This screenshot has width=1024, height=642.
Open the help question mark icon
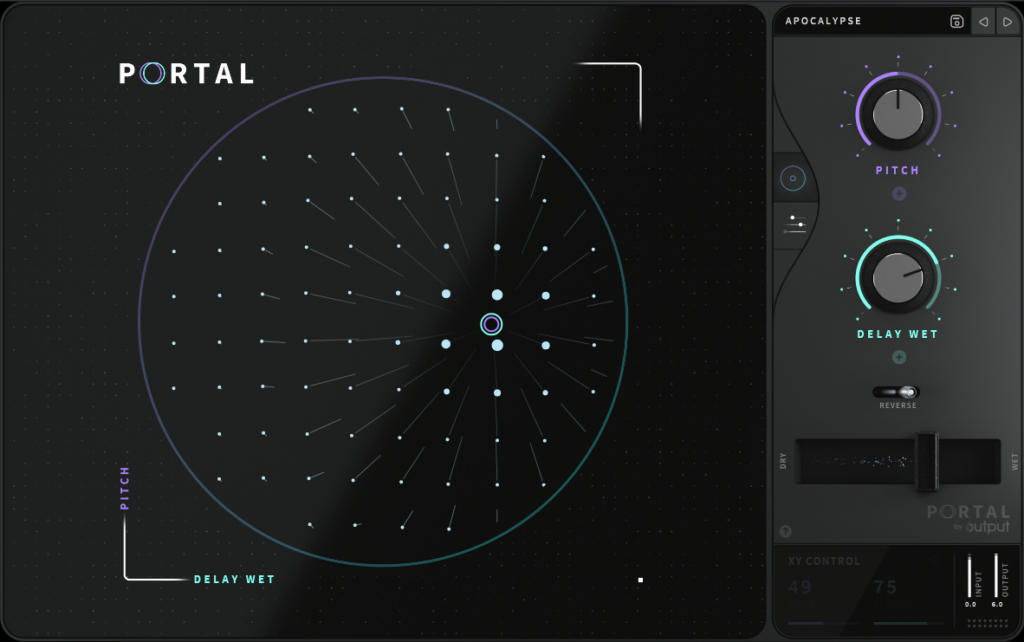[x=785, y=531]
